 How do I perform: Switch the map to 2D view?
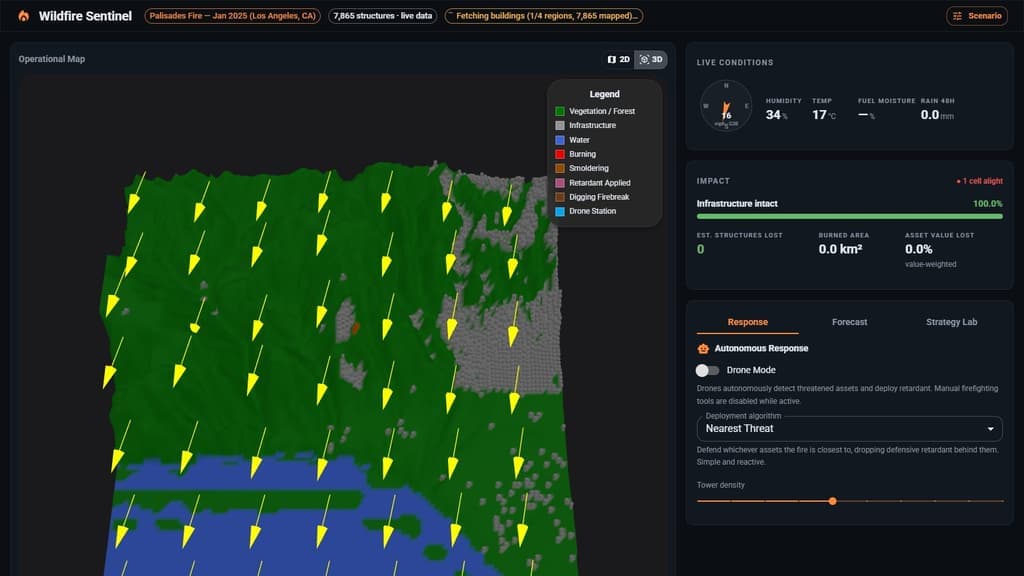click(618, 59)
